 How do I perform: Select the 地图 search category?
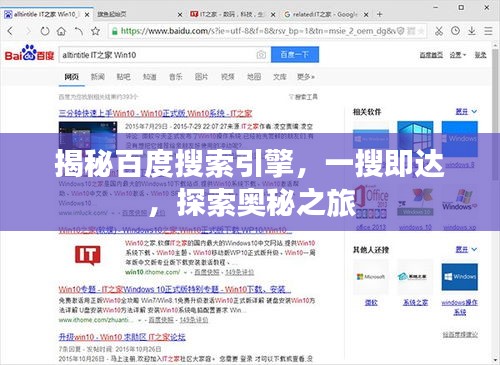coord(254,77)
